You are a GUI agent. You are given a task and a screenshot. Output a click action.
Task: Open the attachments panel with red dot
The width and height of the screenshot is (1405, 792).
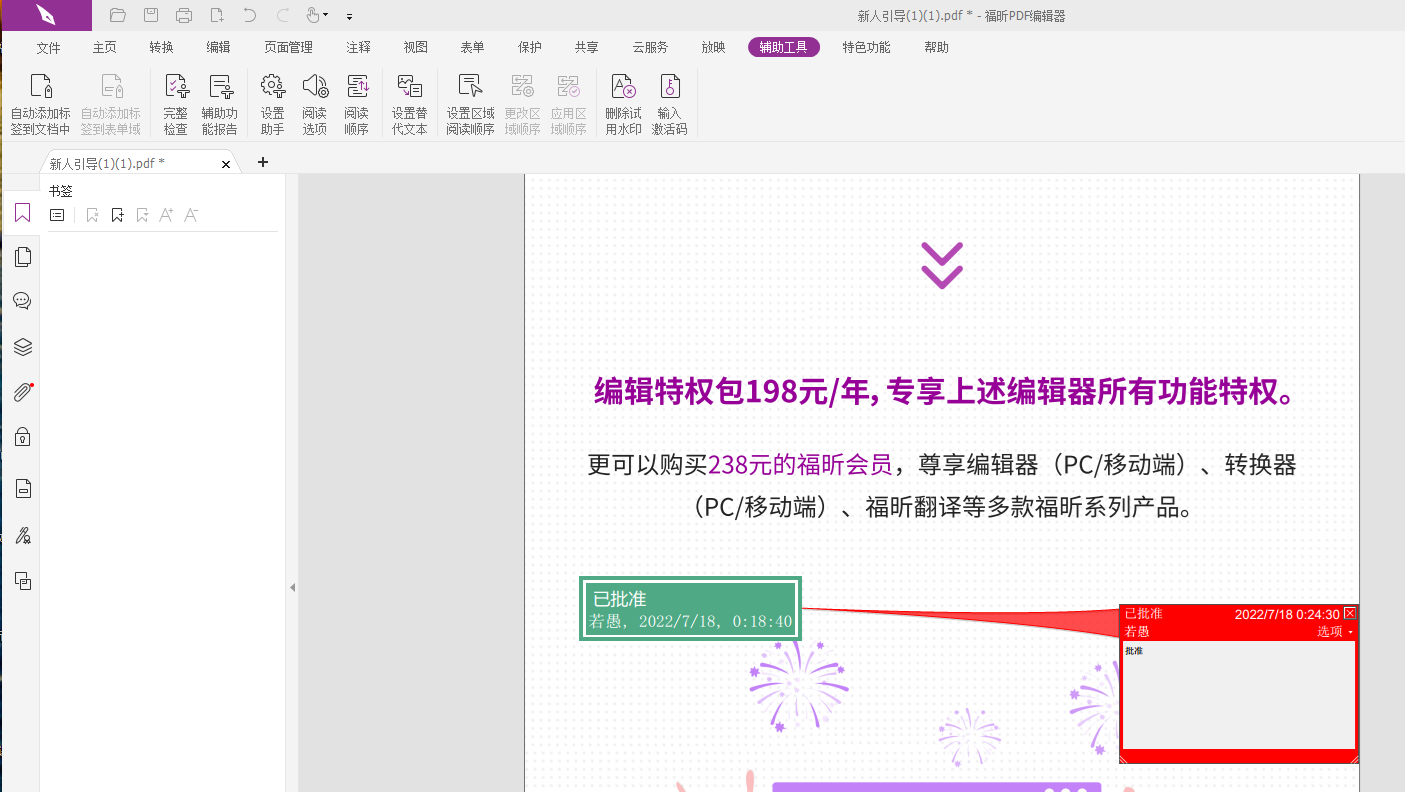click(x=22, y=391)
